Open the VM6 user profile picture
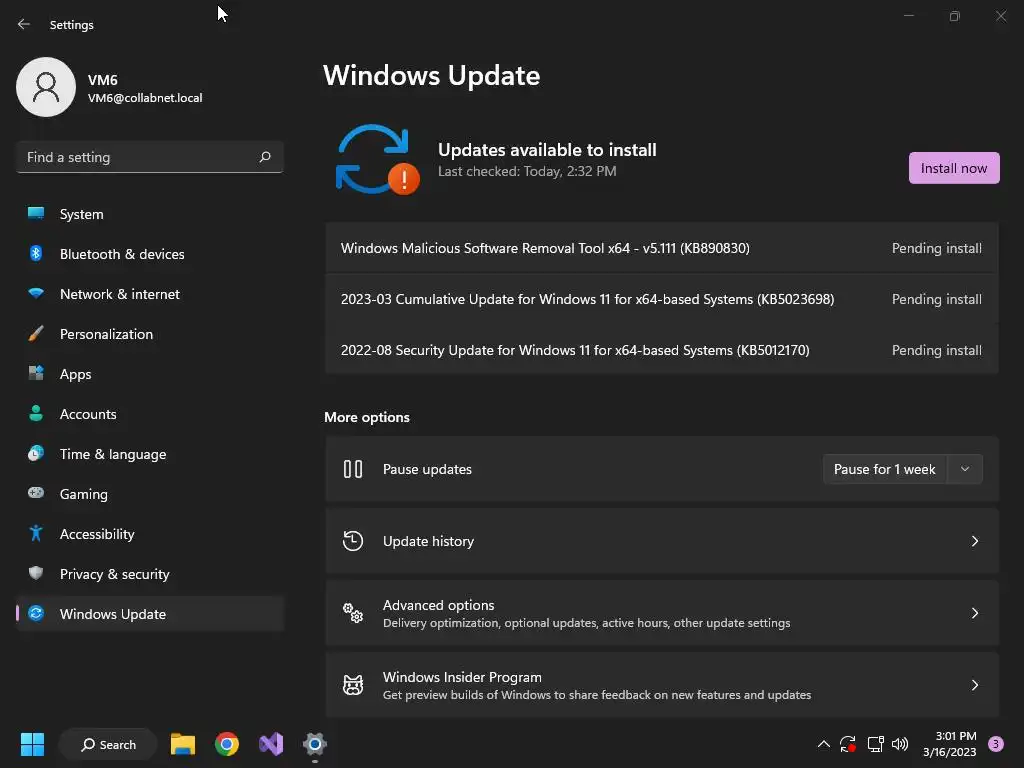The width and height of the screenshot is (1024, 768). 46,87
